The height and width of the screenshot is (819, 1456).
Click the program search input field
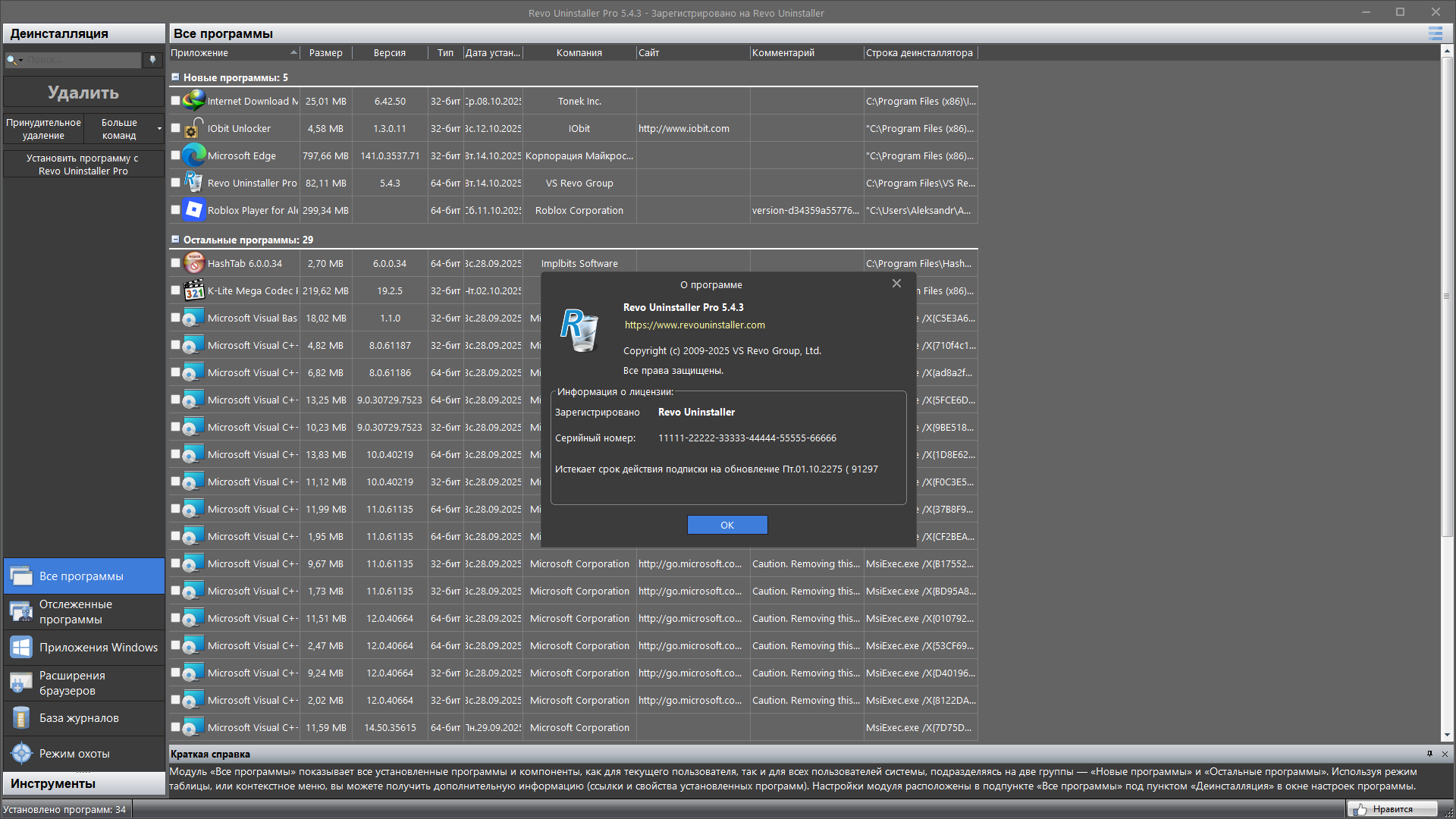tap(82, 60)
